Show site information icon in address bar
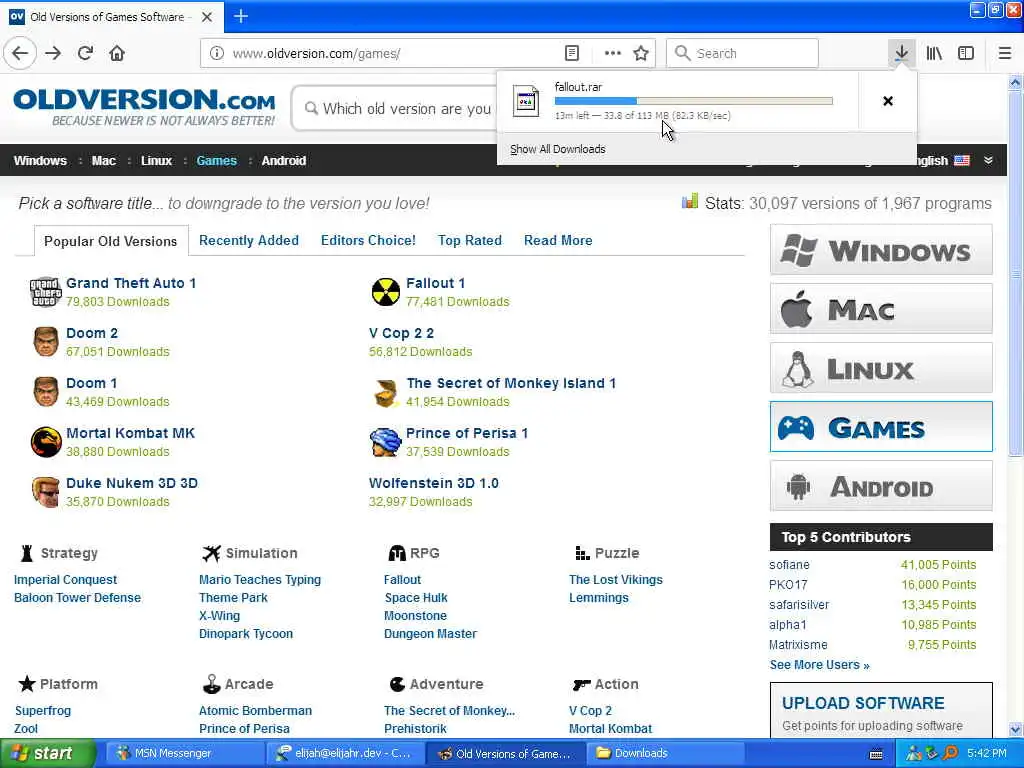Screen dimensions: 1024x768 pyautogui.click(x=216, y=53)
